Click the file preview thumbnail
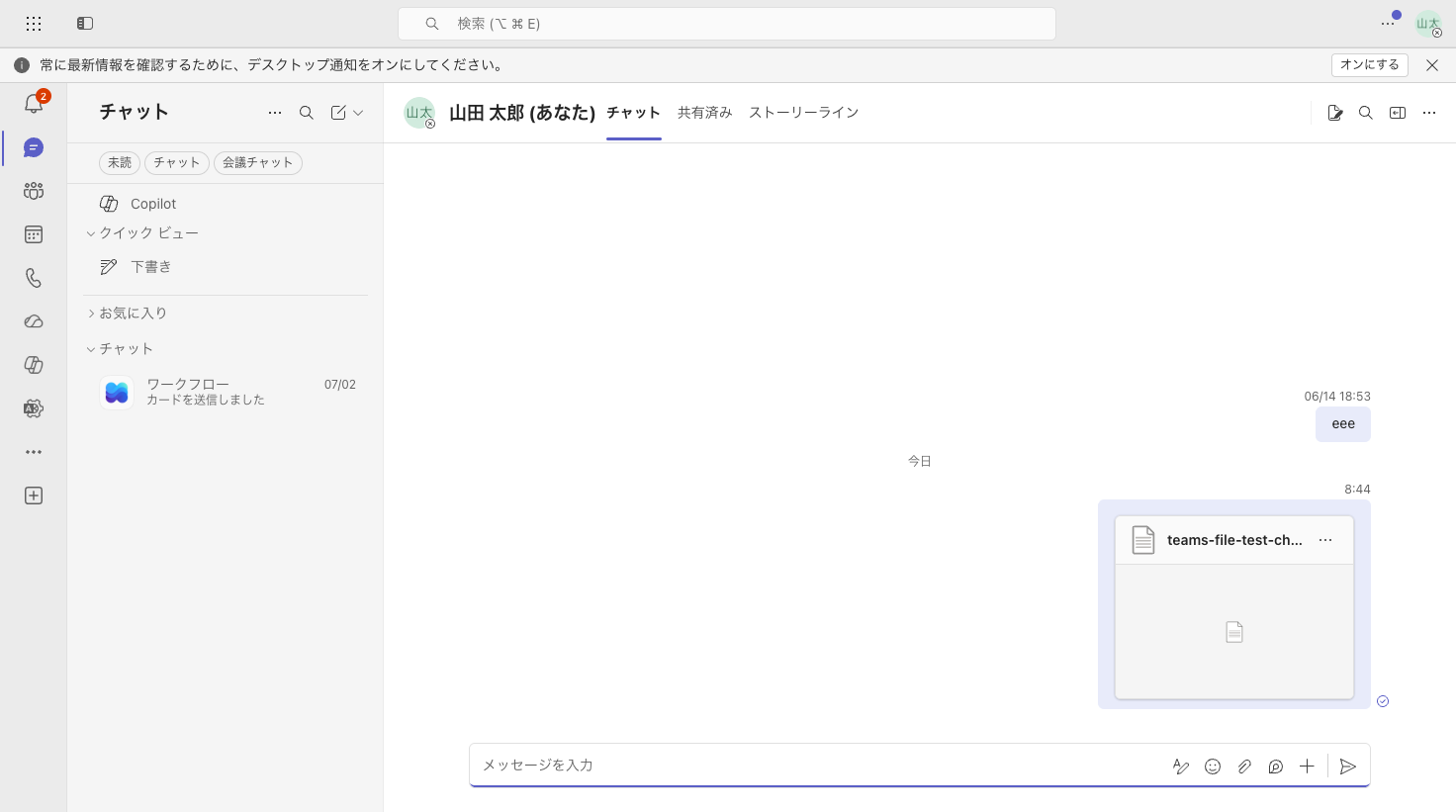 (x=1234, y=632)
